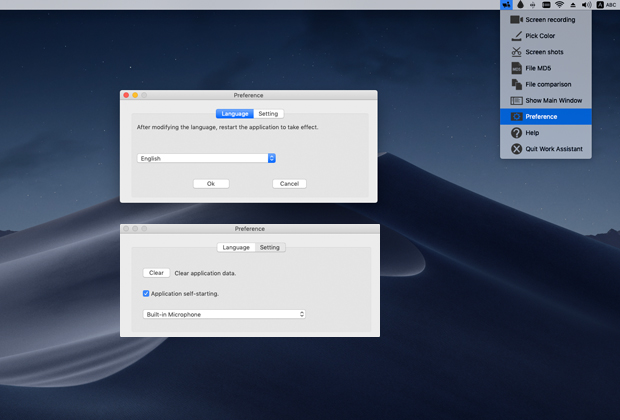Click 'Clear application data.' text
Viewport: 620px width, 420px height.
tap(205, 273)
